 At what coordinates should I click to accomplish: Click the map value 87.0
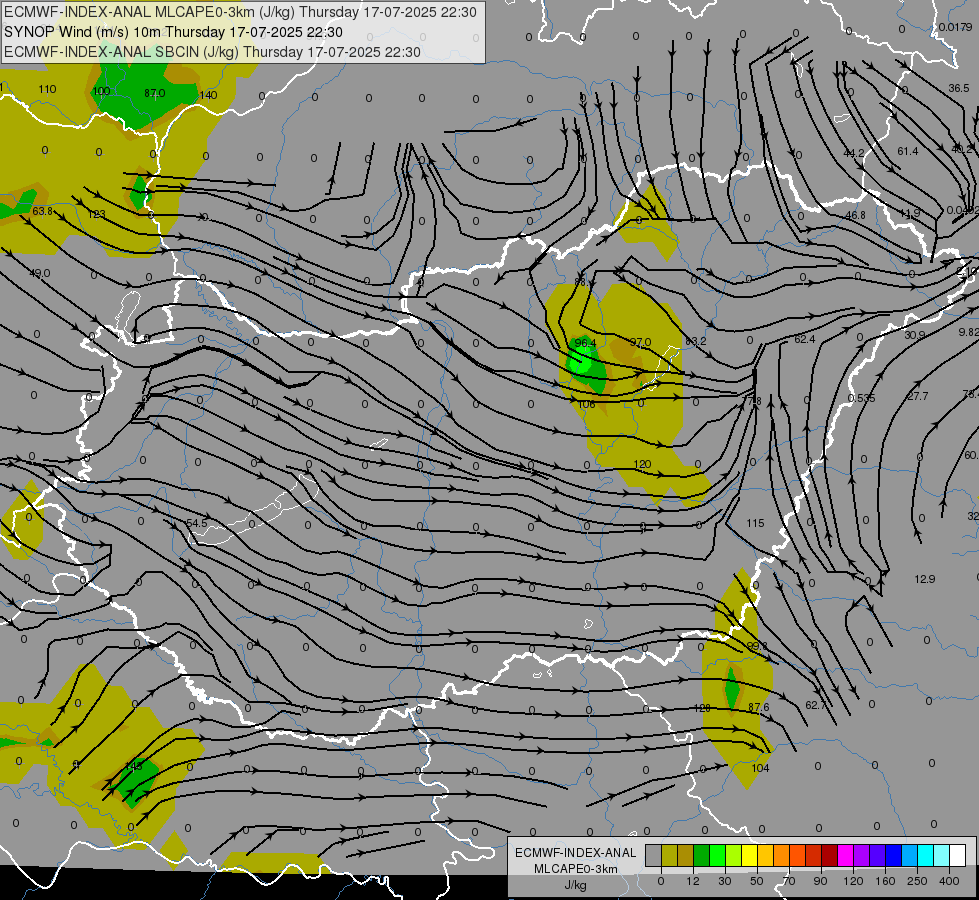[154, 93]
